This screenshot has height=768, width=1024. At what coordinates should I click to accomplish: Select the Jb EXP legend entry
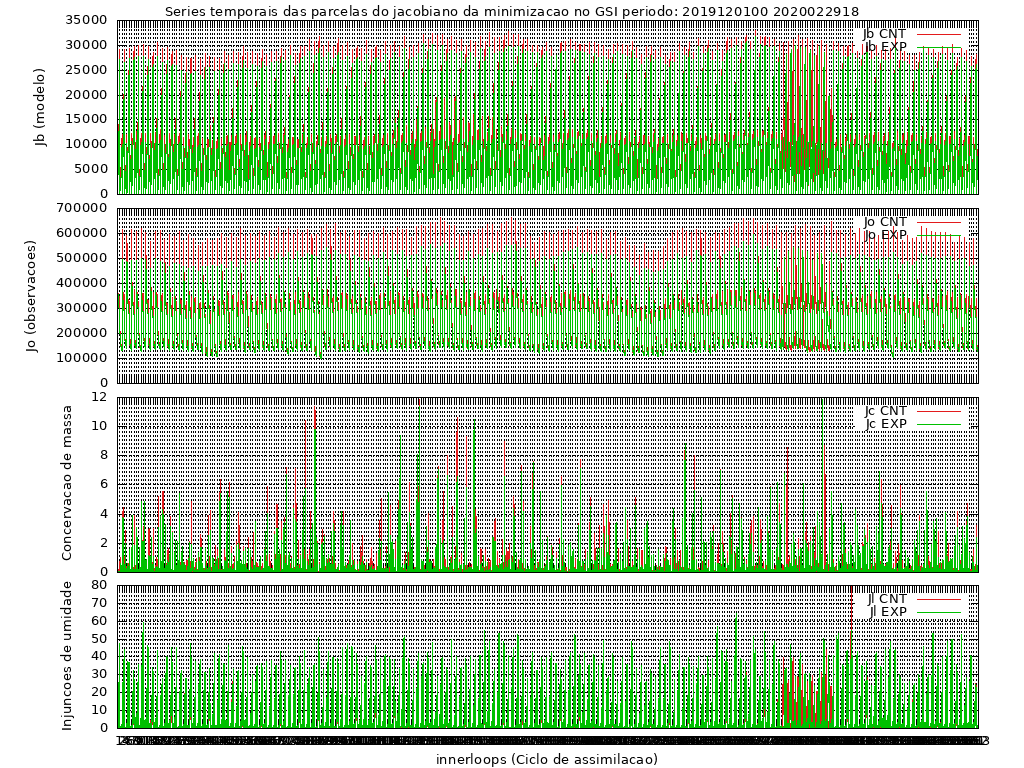(912, 47)
